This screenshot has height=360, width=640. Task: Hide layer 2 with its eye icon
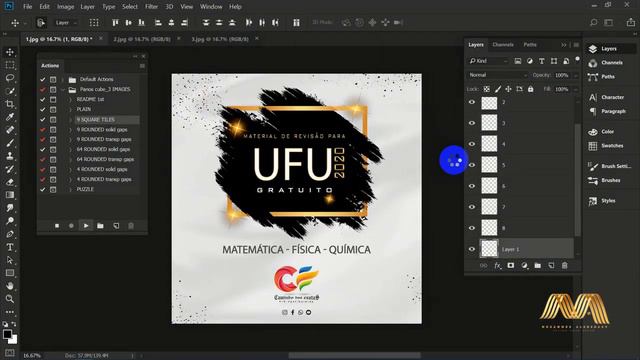[x=472, y=102]
